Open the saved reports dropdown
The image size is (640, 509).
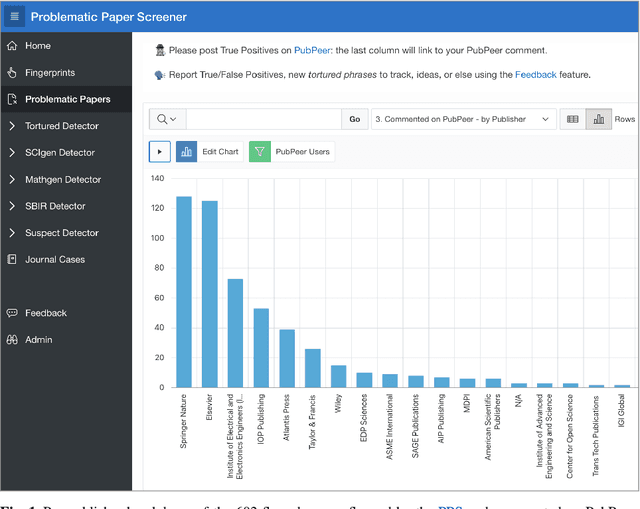[463, 119]
